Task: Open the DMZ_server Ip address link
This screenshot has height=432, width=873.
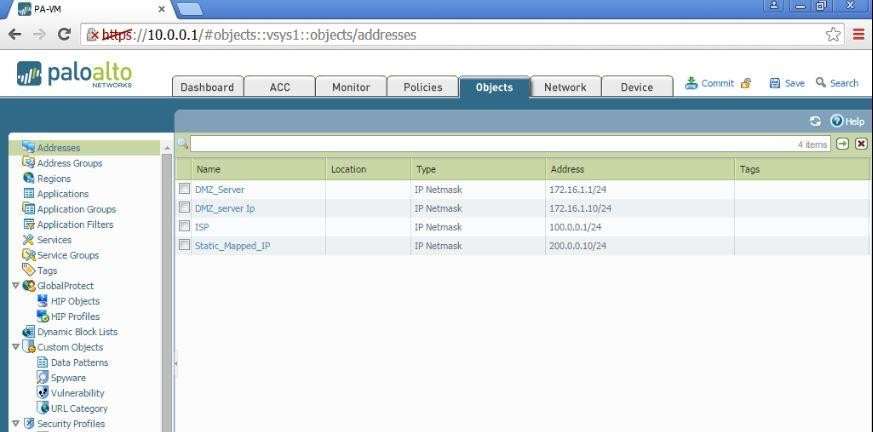Action: [224, 208]
